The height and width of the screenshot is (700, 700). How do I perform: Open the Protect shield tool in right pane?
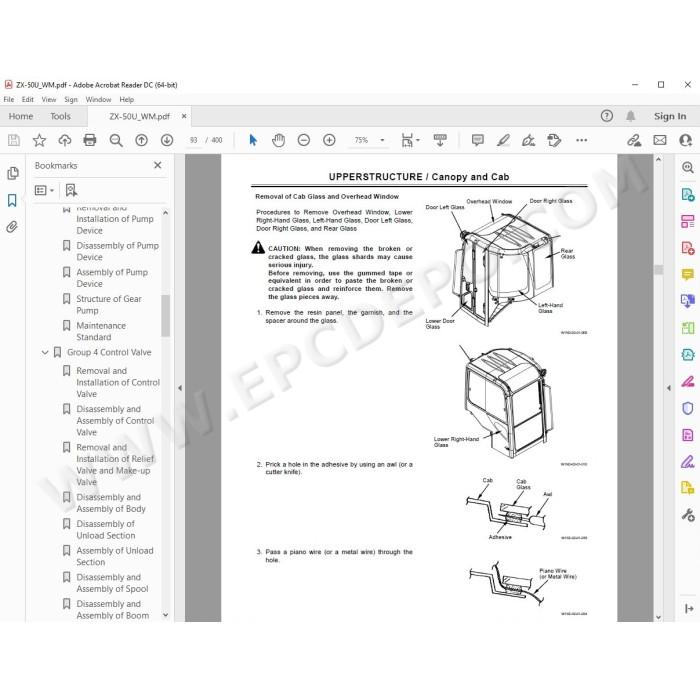pyautogui.click(x=688, y=408)
